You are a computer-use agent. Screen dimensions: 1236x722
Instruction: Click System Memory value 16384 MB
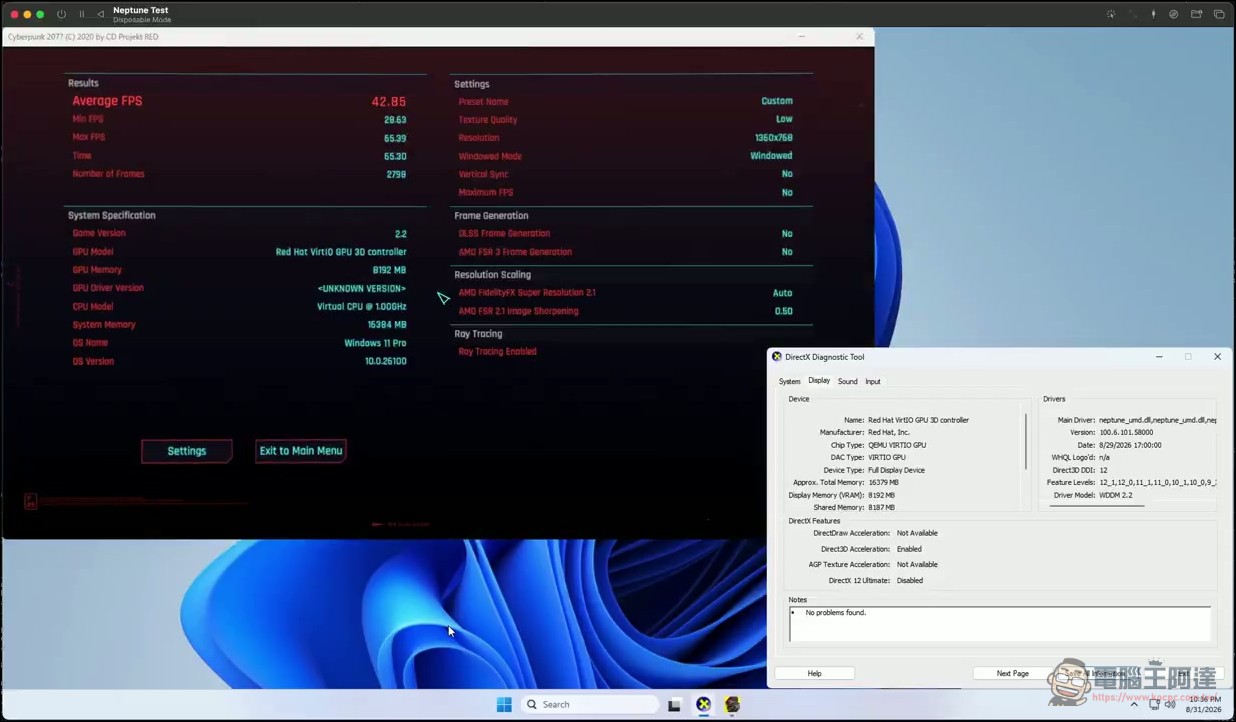coord(386,325)
